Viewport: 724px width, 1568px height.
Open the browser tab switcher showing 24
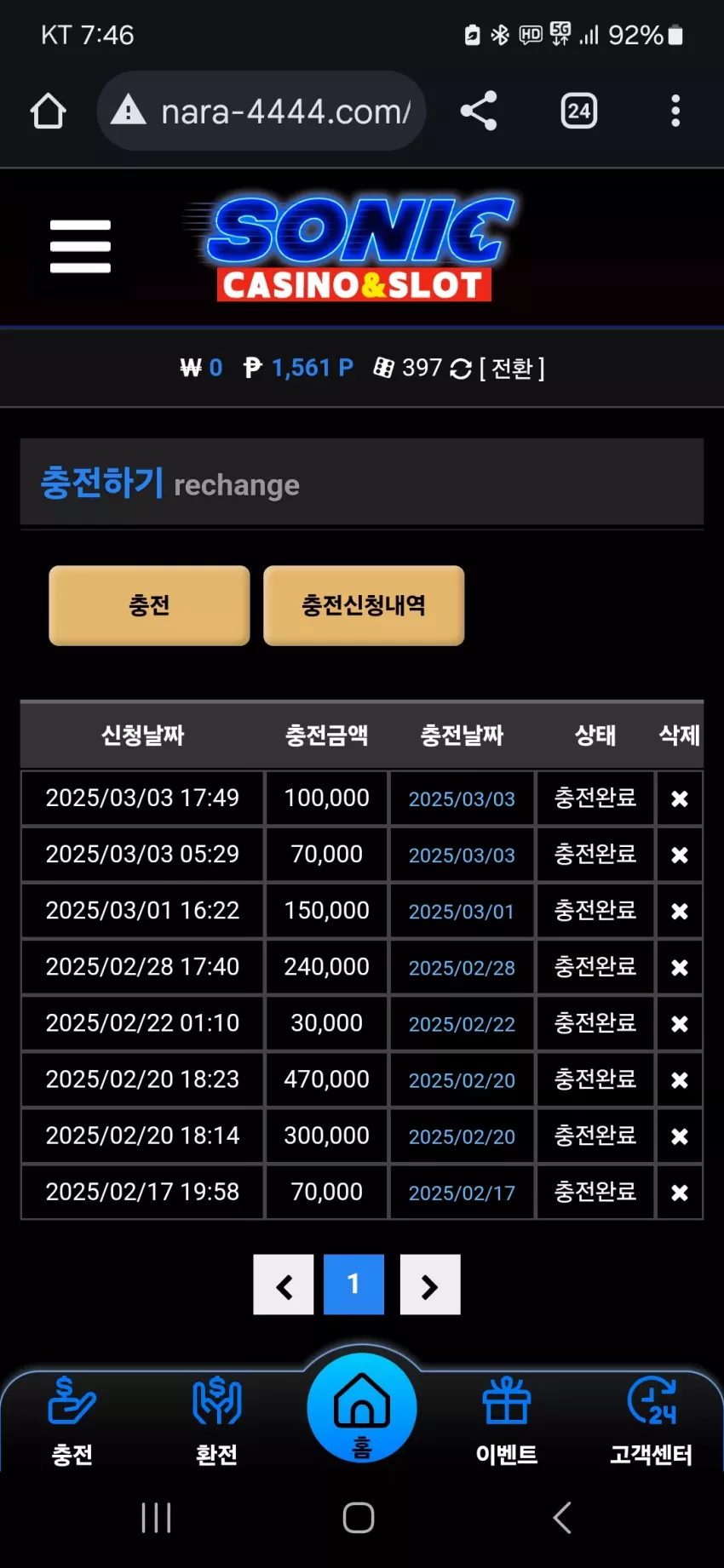(x=579, y=111)
